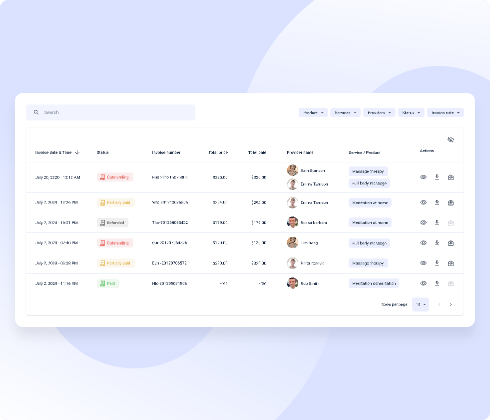This screenshot has width=490, height=420.
Task: Click provider avatar in the Refunded row
Action: pos(292,222)
